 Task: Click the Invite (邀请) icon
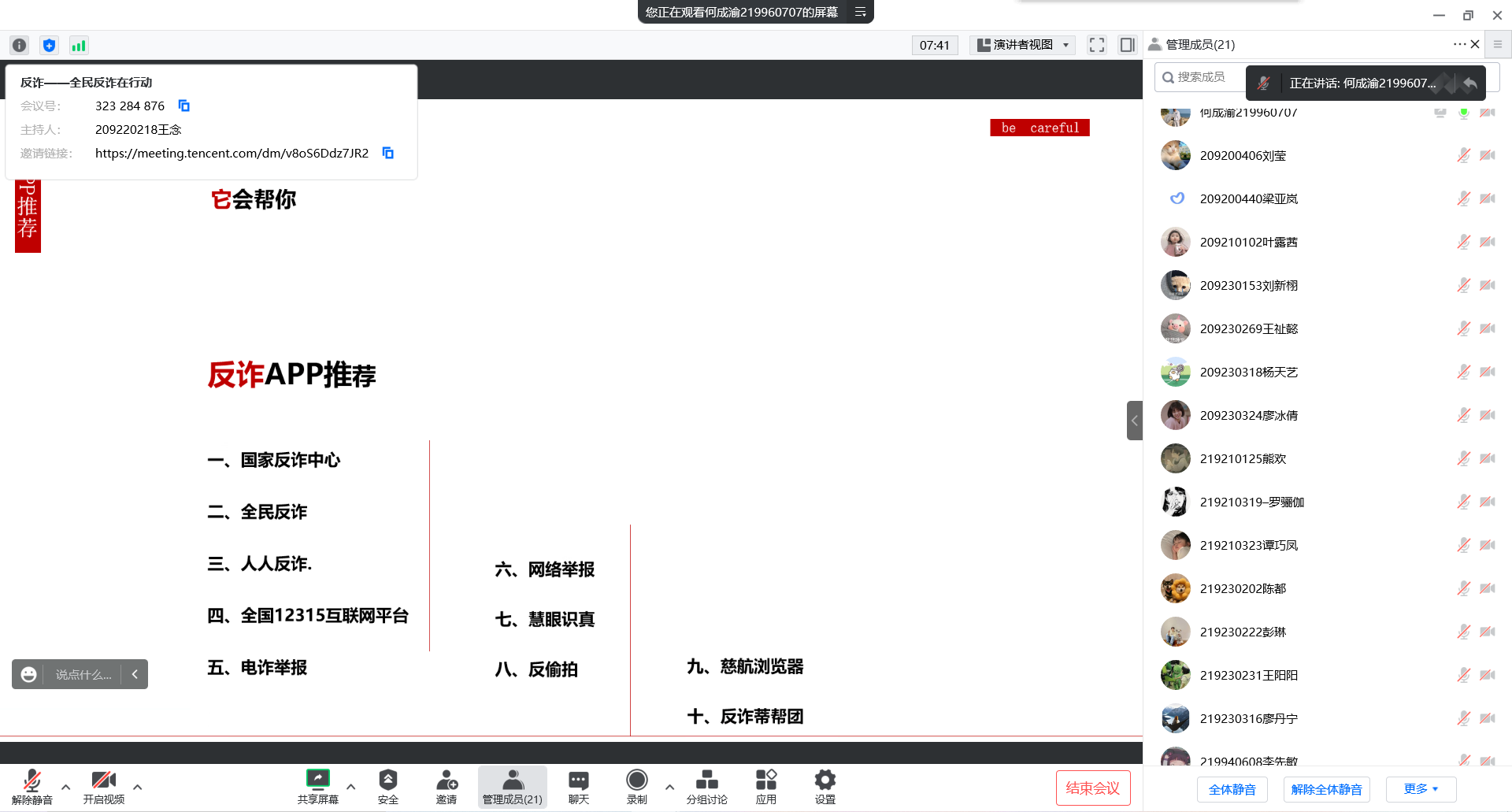click(x=447, y=780)
